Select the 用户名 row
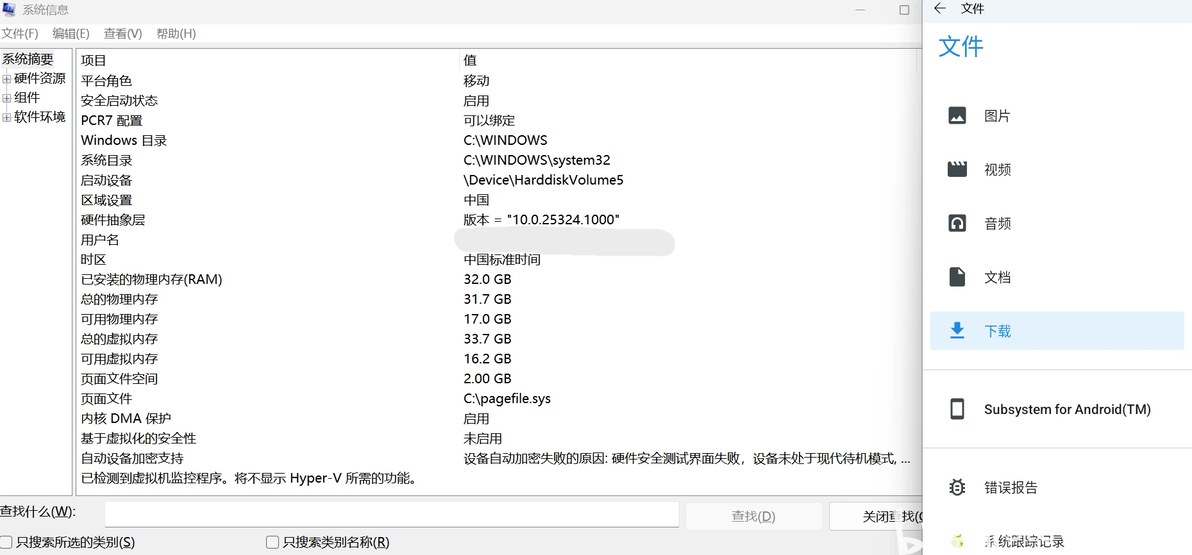 point(497,239)
